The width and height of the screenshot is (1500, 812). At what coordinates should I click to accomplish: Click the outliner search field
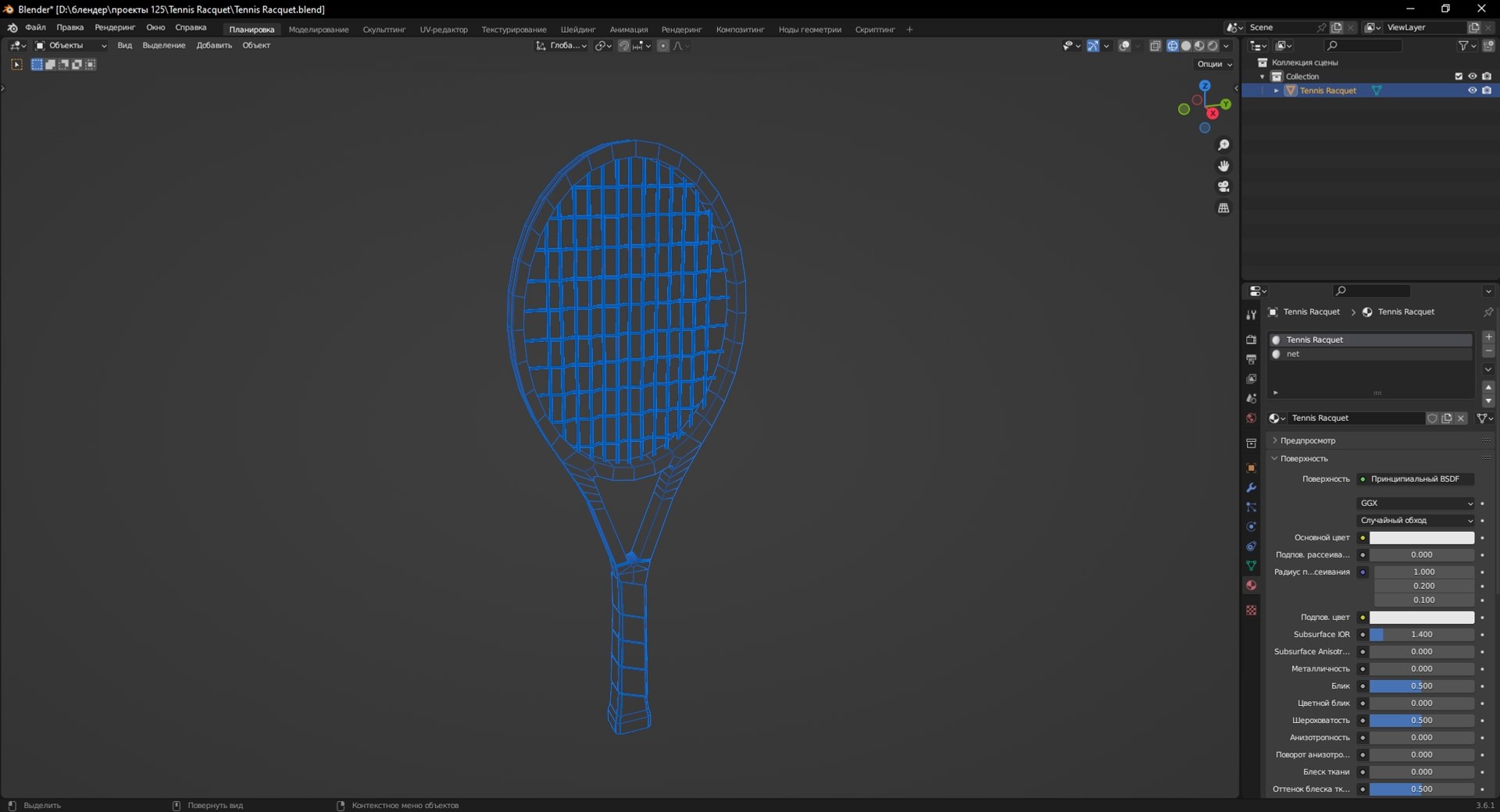1363,46
